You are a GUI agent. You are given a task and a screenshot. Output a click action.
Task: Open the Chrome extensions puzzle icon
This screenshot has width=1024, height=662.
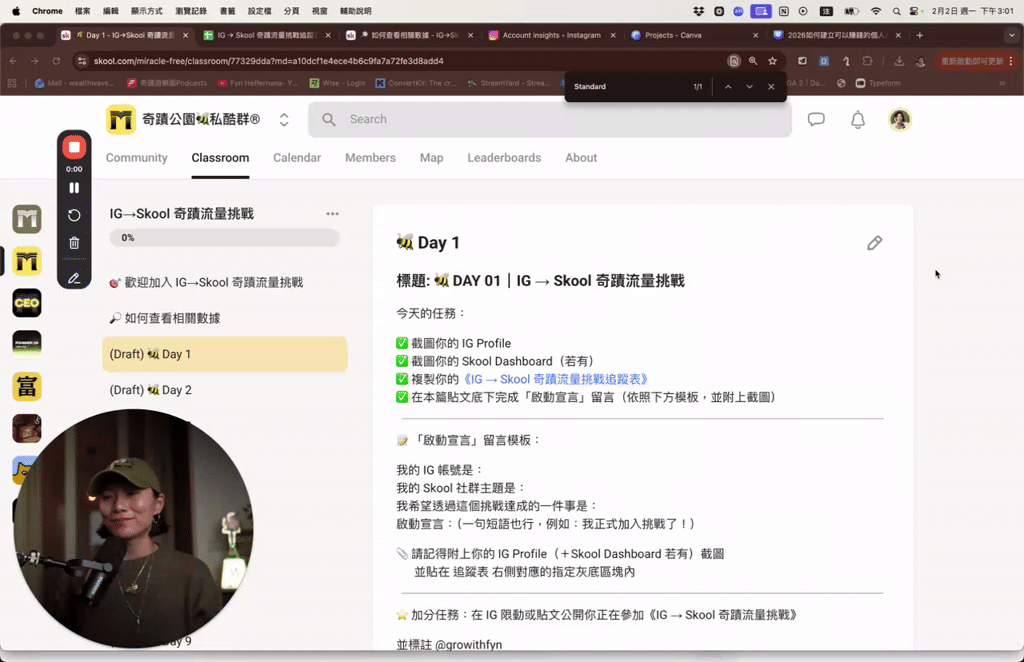coord(867,61)
